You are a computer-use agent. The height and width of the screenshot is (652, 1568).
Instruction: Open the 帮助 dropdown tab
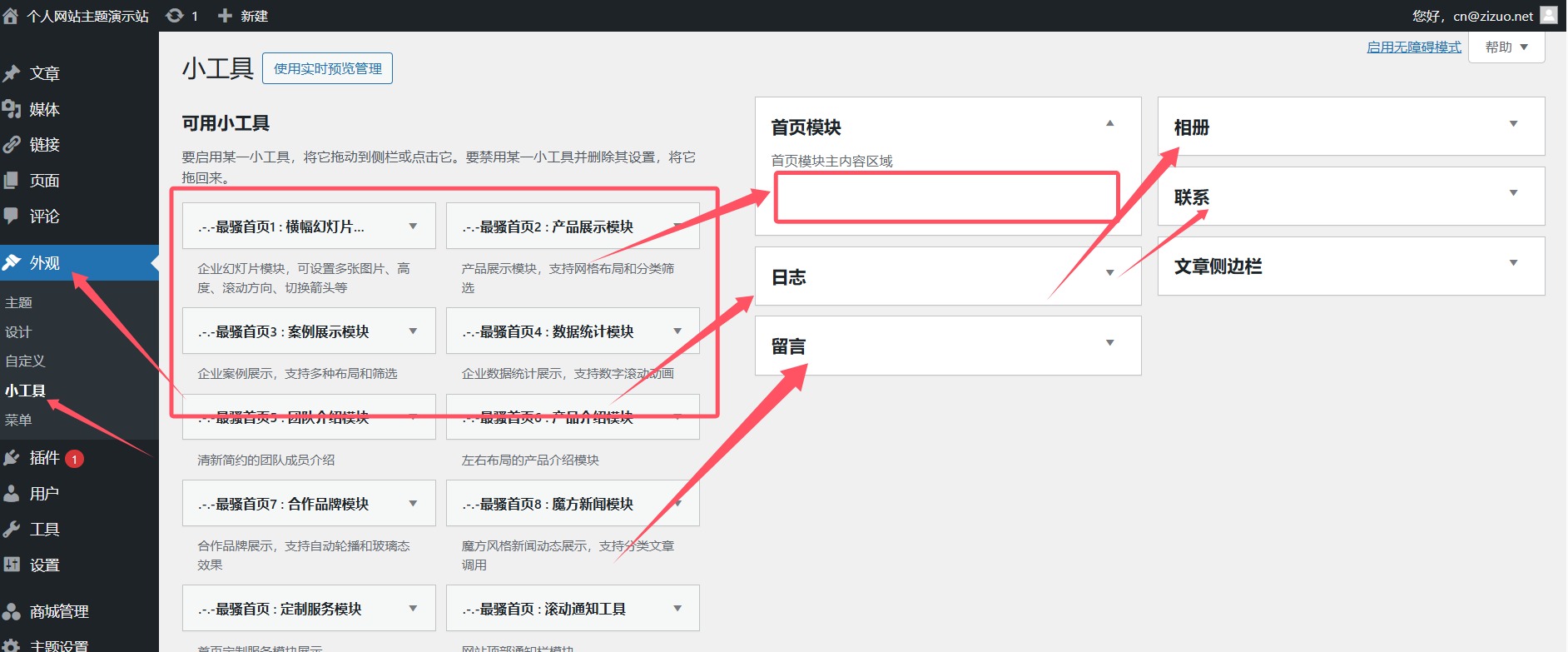[1506, 47]
